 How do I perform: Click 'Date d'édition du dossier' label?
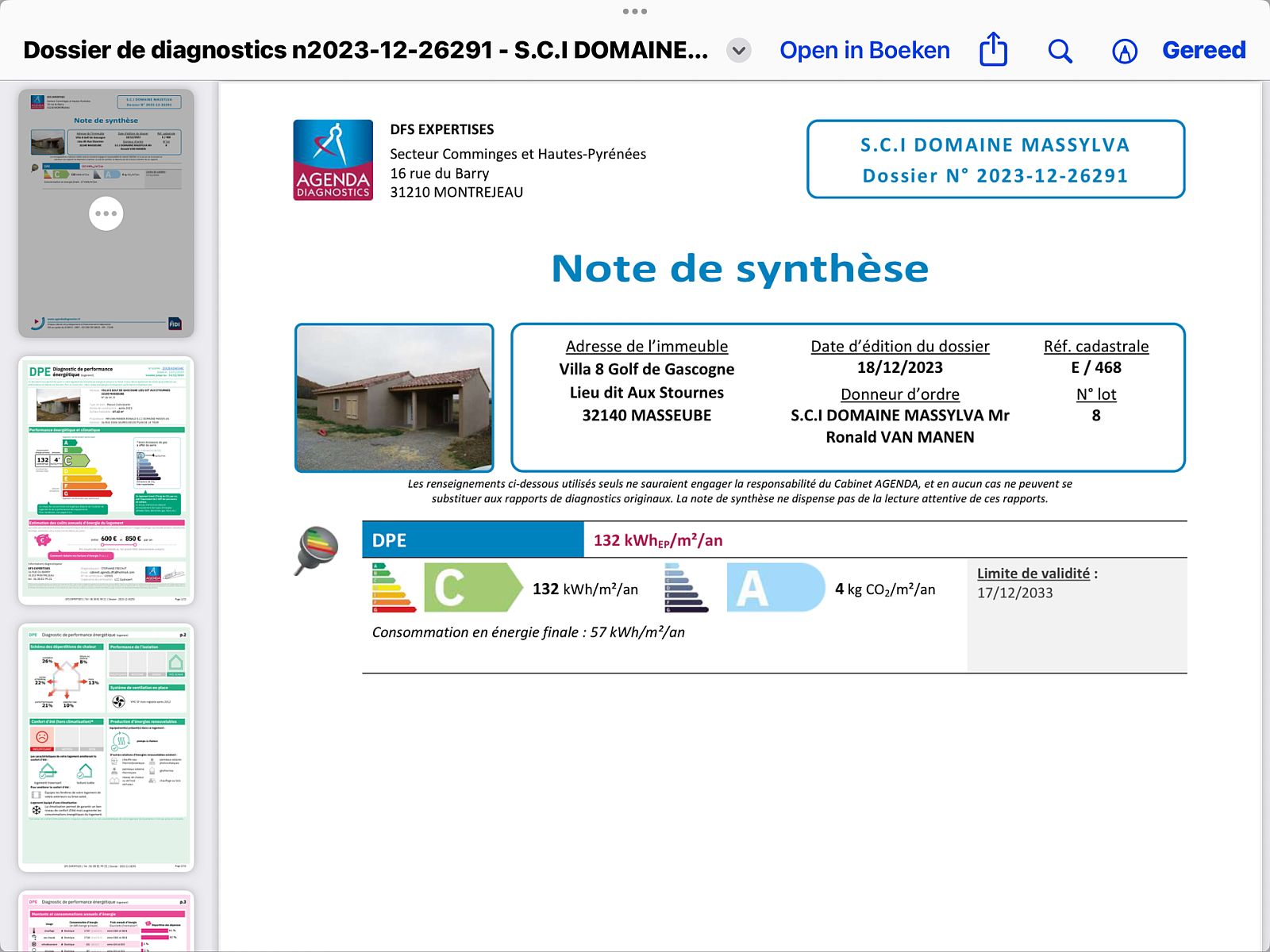tap(900, 347)
